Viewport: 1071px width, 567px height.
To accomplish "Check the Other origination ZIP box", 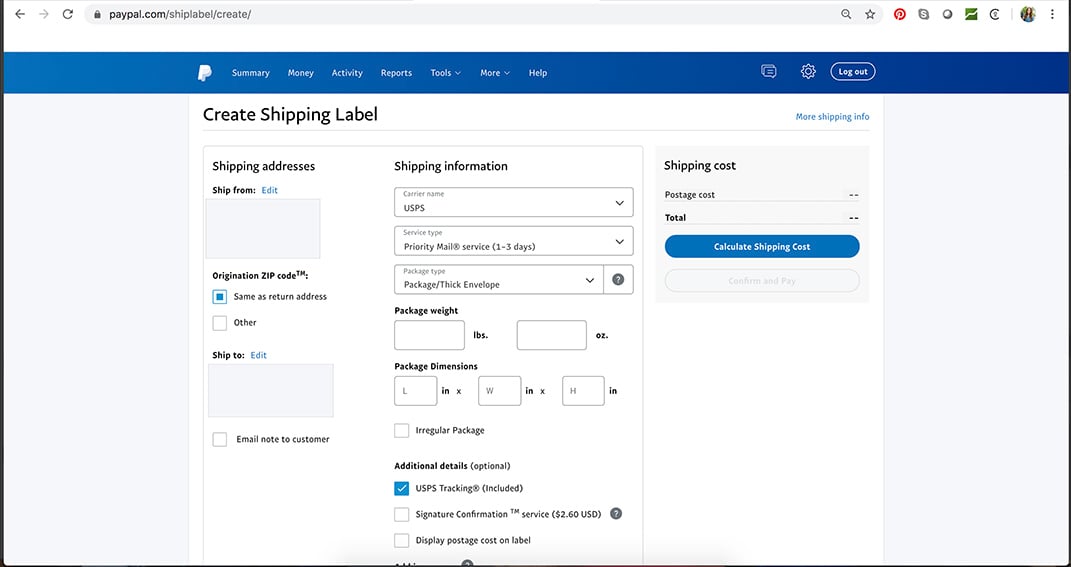I will pos(219,322).
